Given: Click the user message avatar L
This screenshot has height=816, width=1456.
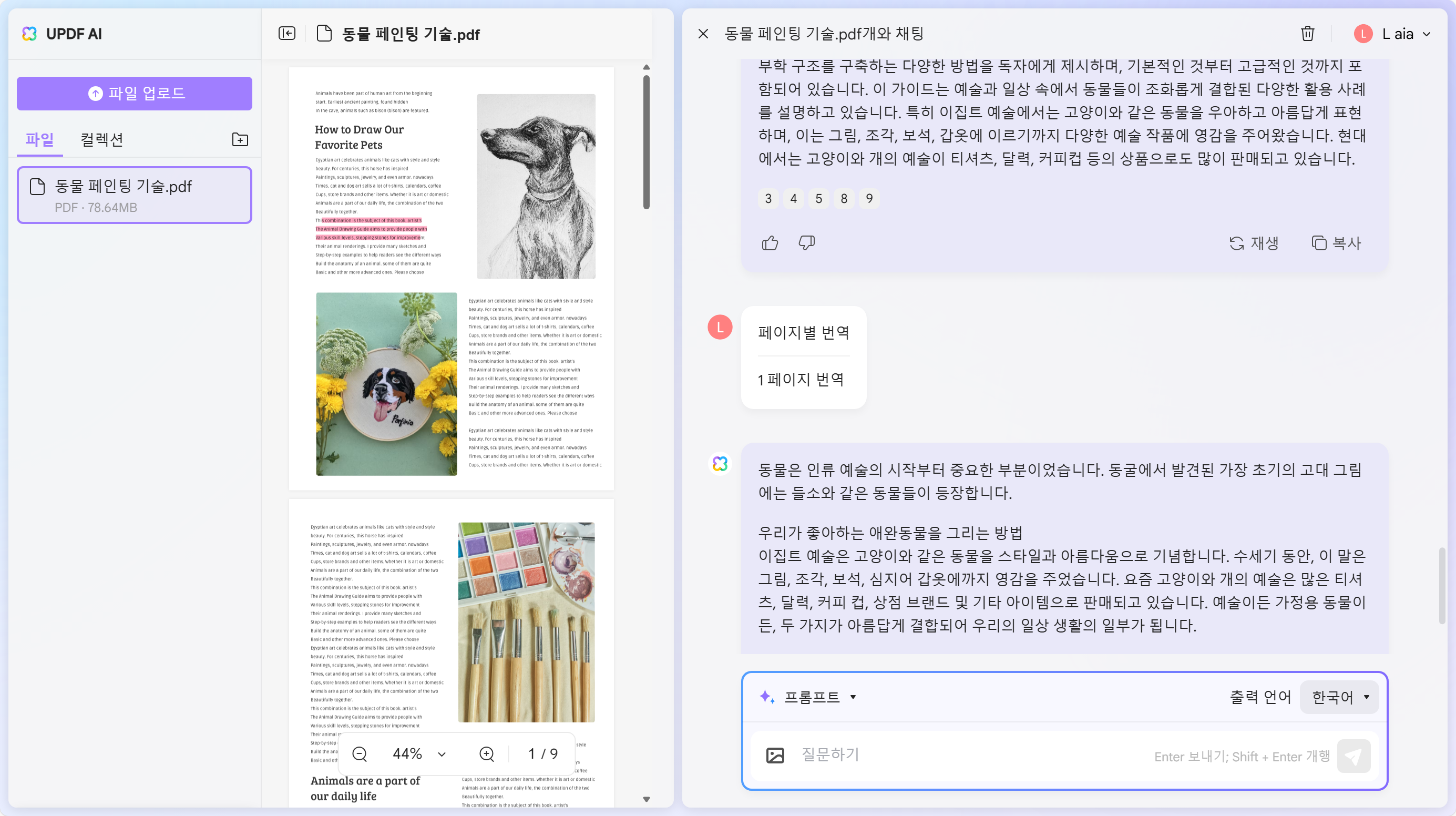Looking at the screenshot, I should pyautogui.click(x=720, y=327).
